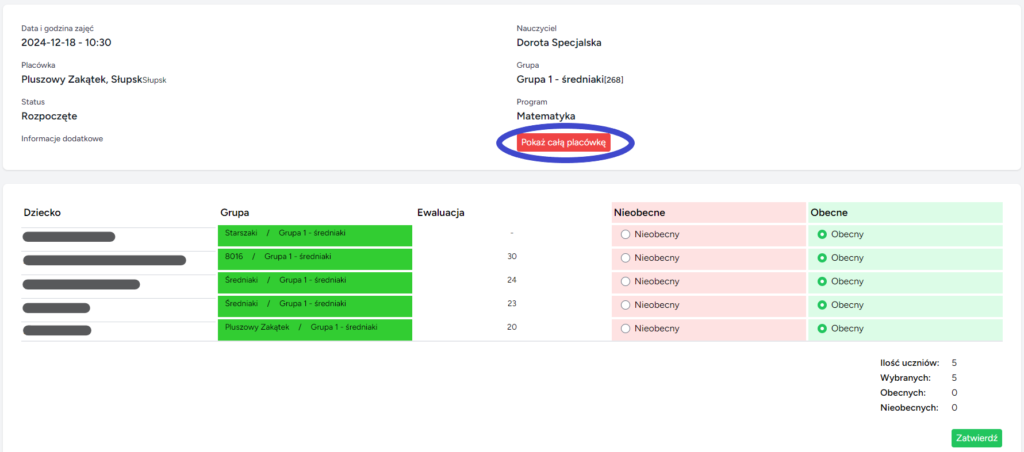Click the Dziecko column header
The image size is (1024, 452).
44,212
